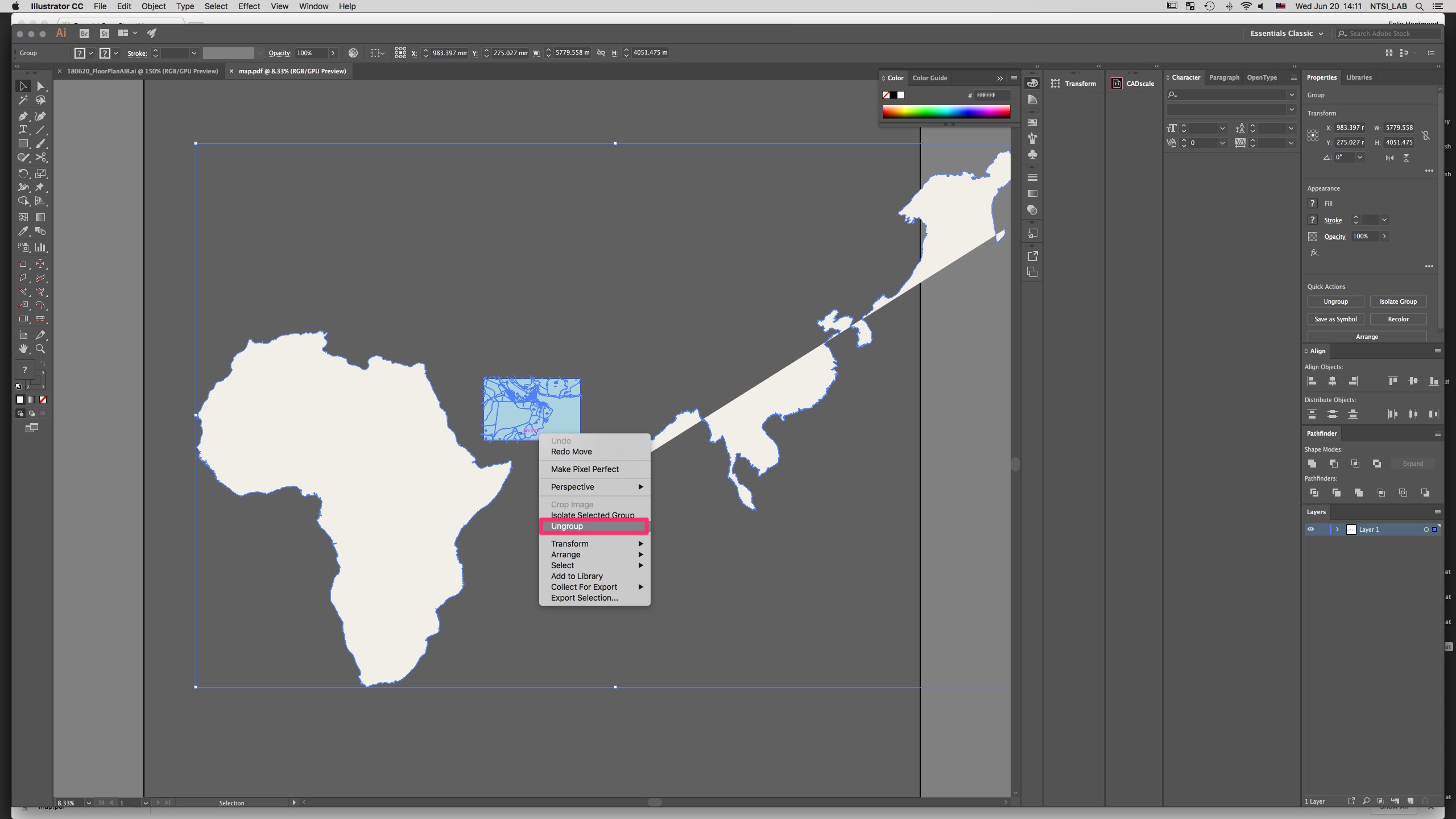Select the Pen tool
Image resolution: width=1456 pixels, height=819 pixels.
[23, 116]
